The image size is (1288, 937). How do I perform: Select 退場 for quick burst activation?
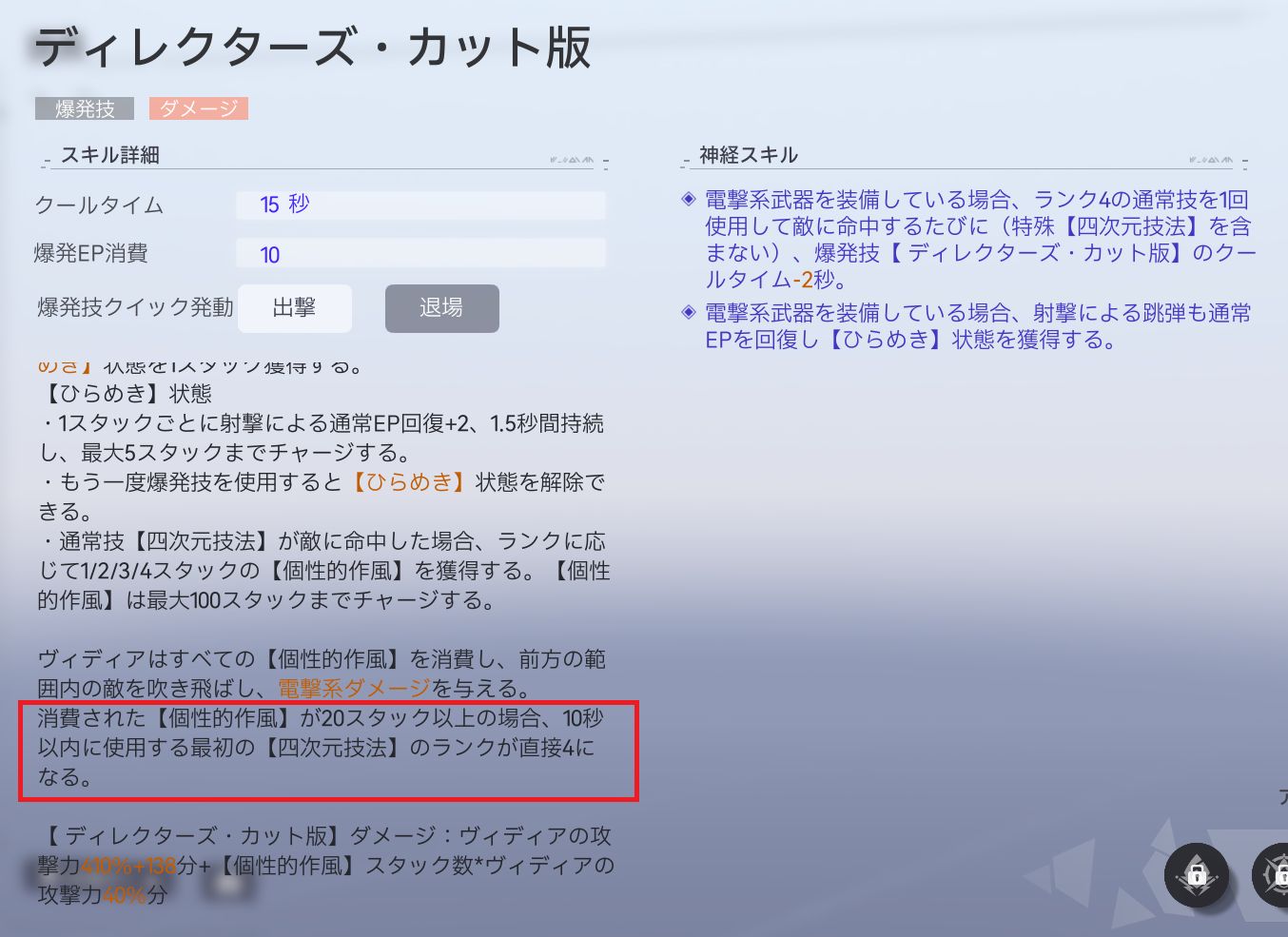click(441, 308)
